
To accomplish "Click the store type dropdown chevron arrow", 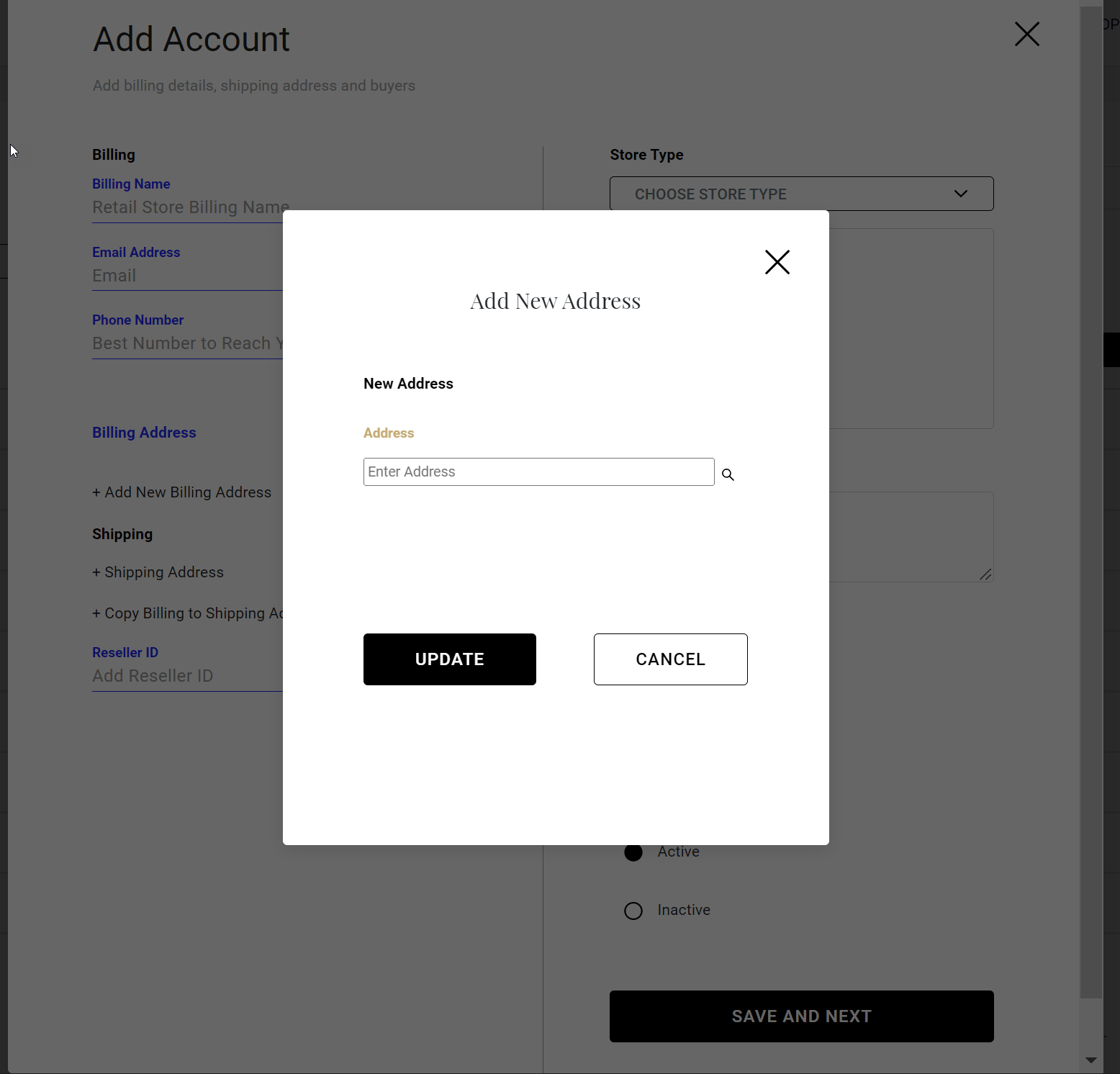I will [x=960, y=194].
